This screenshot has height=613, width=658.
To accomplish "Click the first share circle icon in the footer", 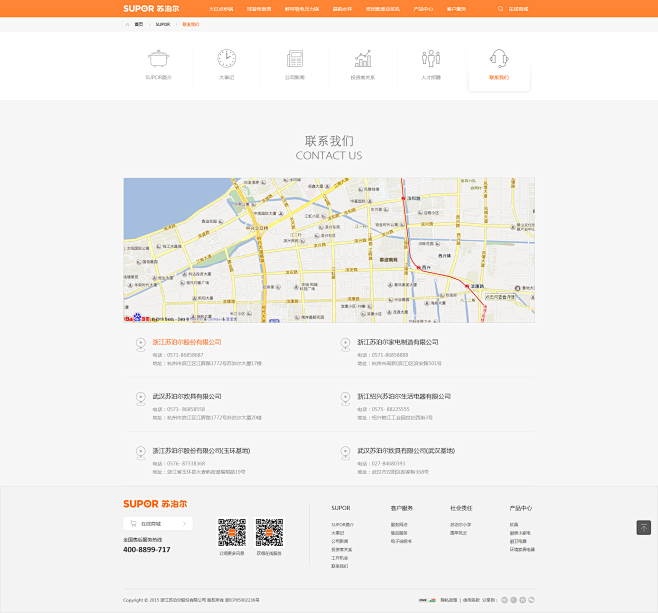I will [504, 600].
